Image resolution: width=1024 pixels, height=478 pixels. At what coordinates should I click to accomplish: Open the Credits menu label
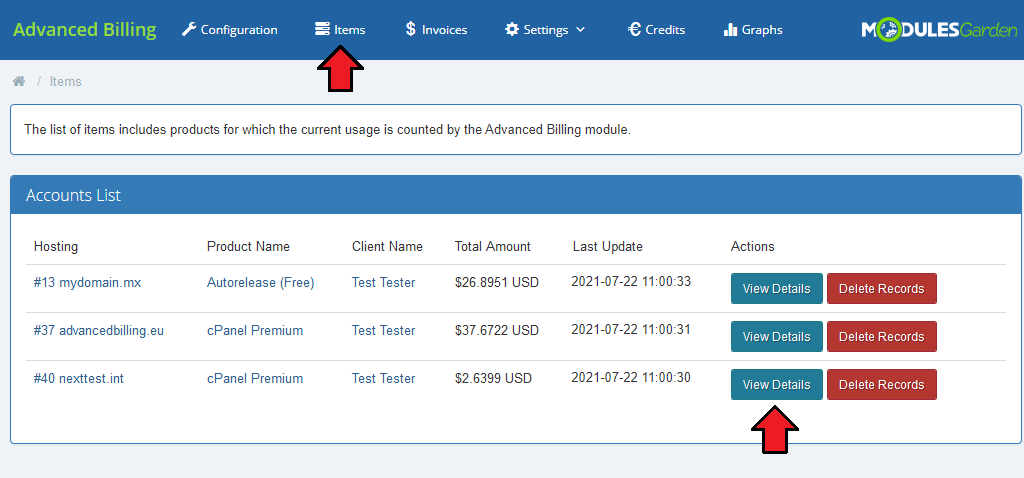665,29
